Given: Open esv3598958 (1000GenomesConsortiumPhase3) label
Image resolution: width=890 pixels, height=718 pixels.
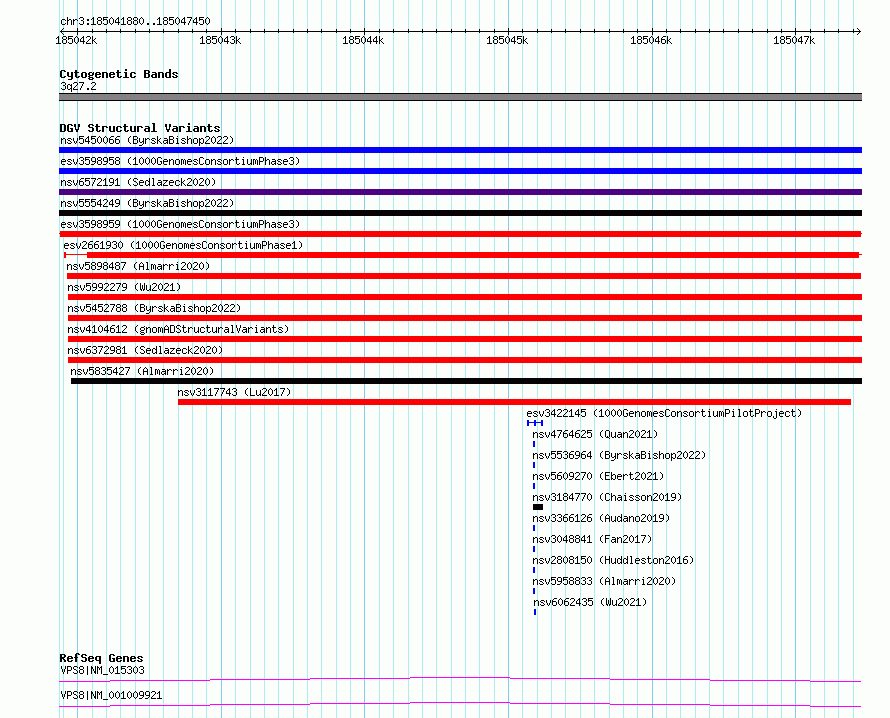Looking at the screenshot, I should pos(180,161).
